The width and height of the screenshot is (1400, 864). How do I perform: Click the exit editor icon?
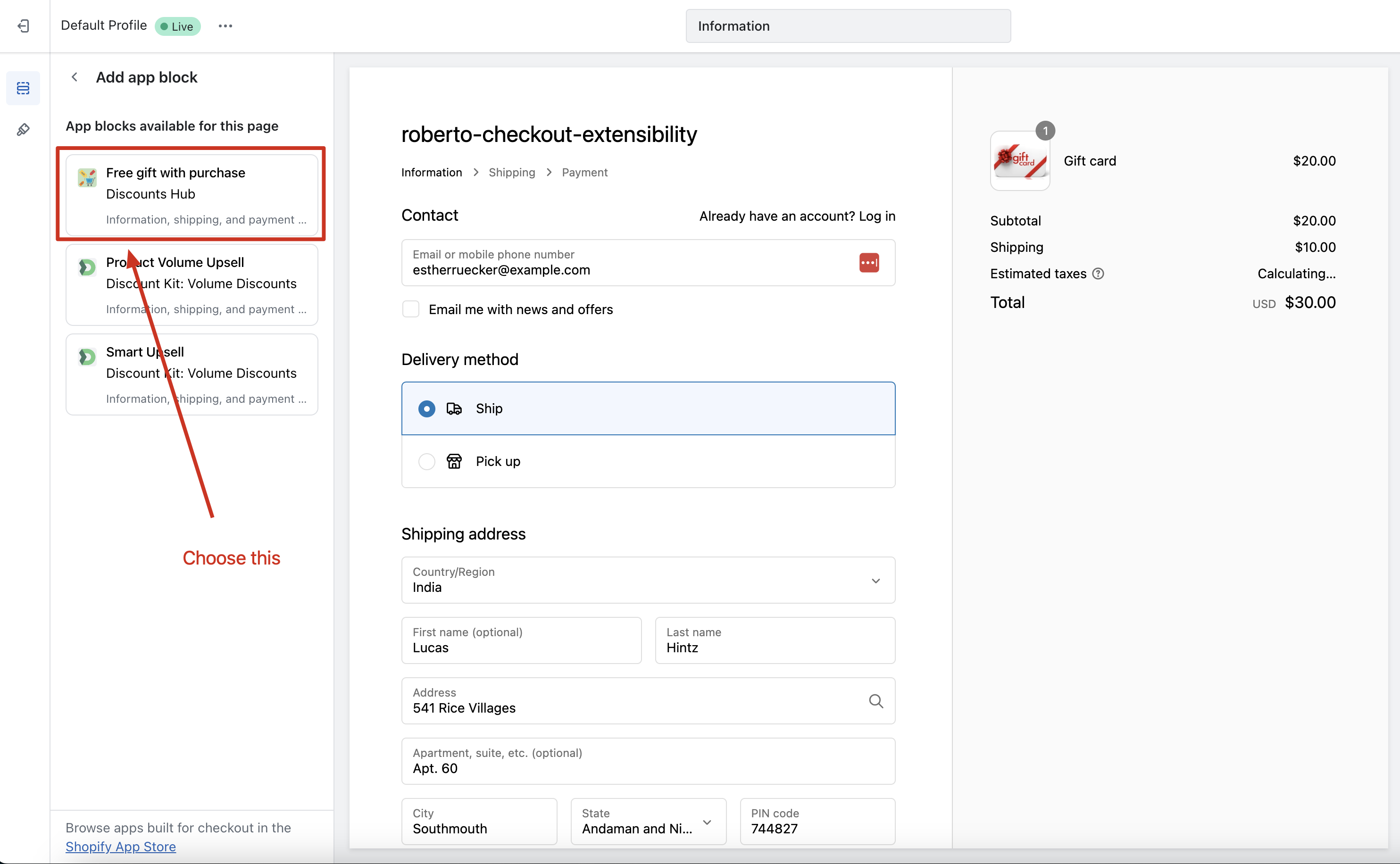coord(24,26)
